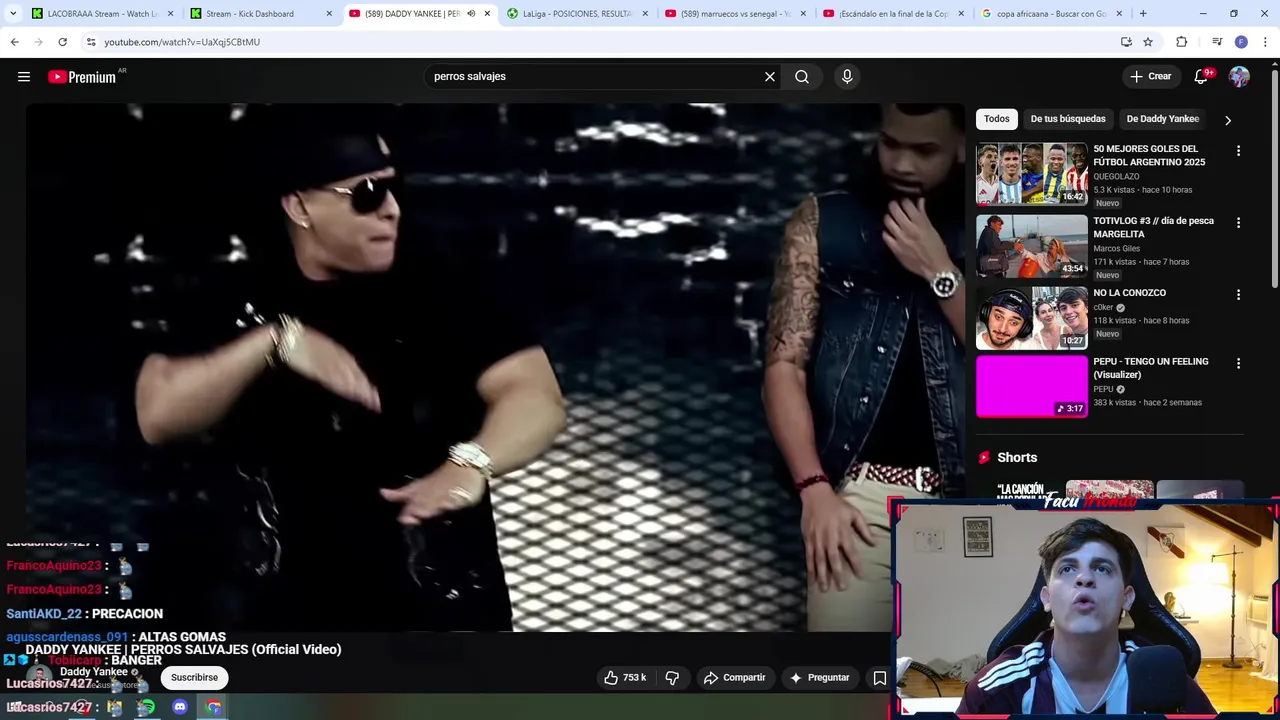Go to YouTube Premium home logo

pos(82,77)
